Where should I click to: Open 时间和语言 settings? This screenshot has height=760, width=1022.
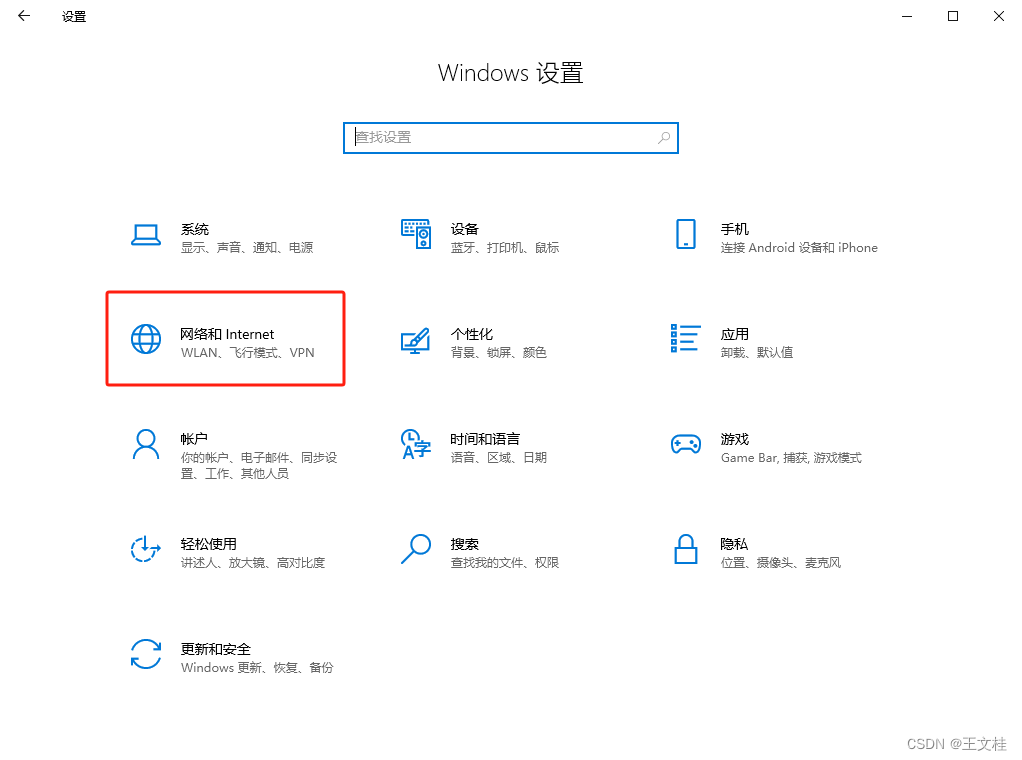485,439
